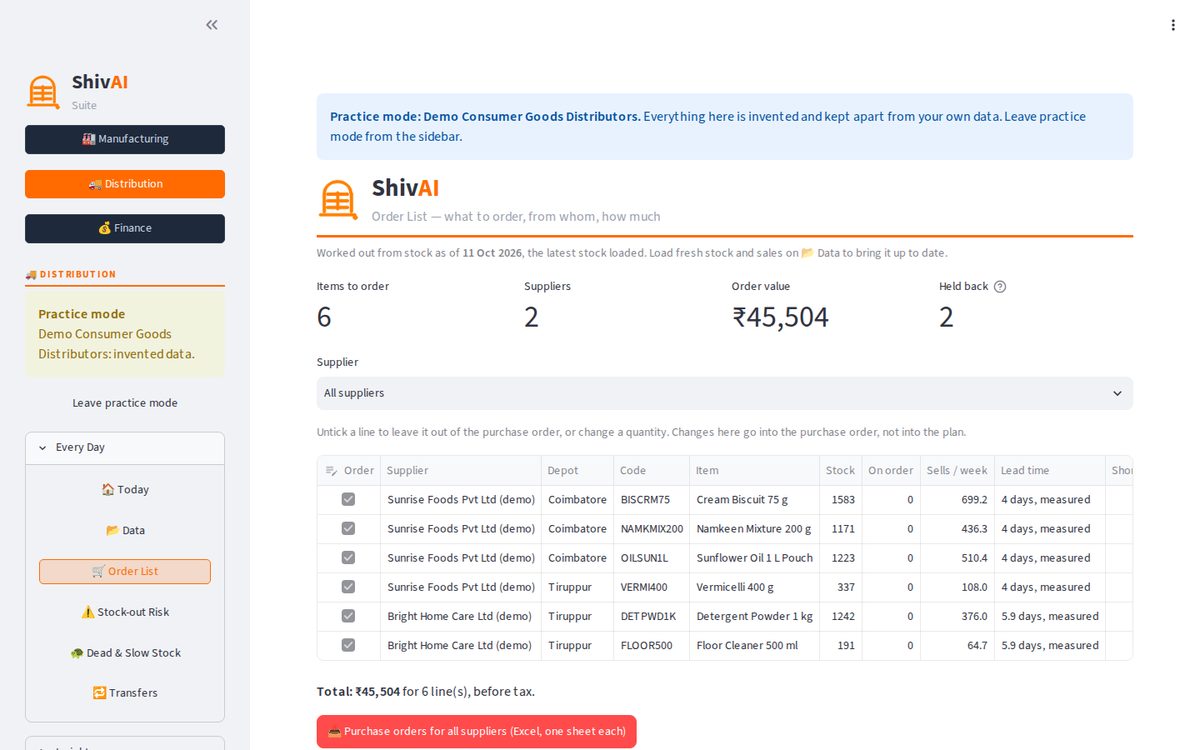This screenshot has height=750, width=1200.
Task: Untick the Cream Biscuit 75 g order checkbox
Action: [x=348, y=499]
